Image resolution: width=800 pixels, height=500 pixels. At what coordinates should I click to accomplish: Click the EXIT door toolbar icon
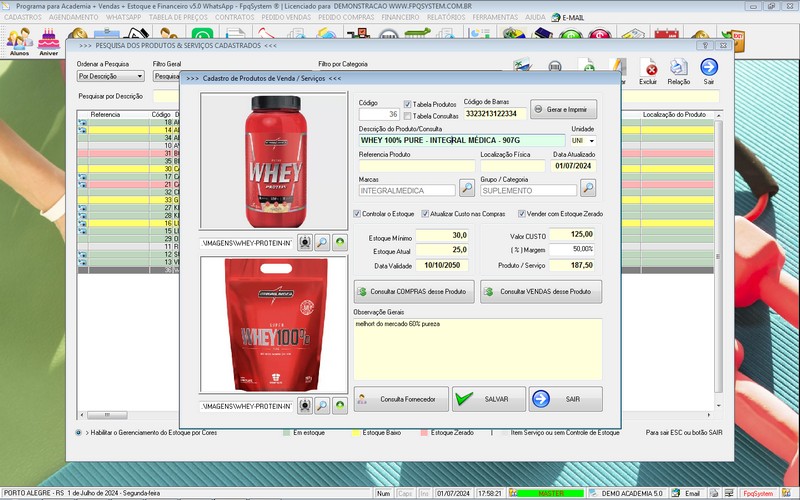coord(733,39)
